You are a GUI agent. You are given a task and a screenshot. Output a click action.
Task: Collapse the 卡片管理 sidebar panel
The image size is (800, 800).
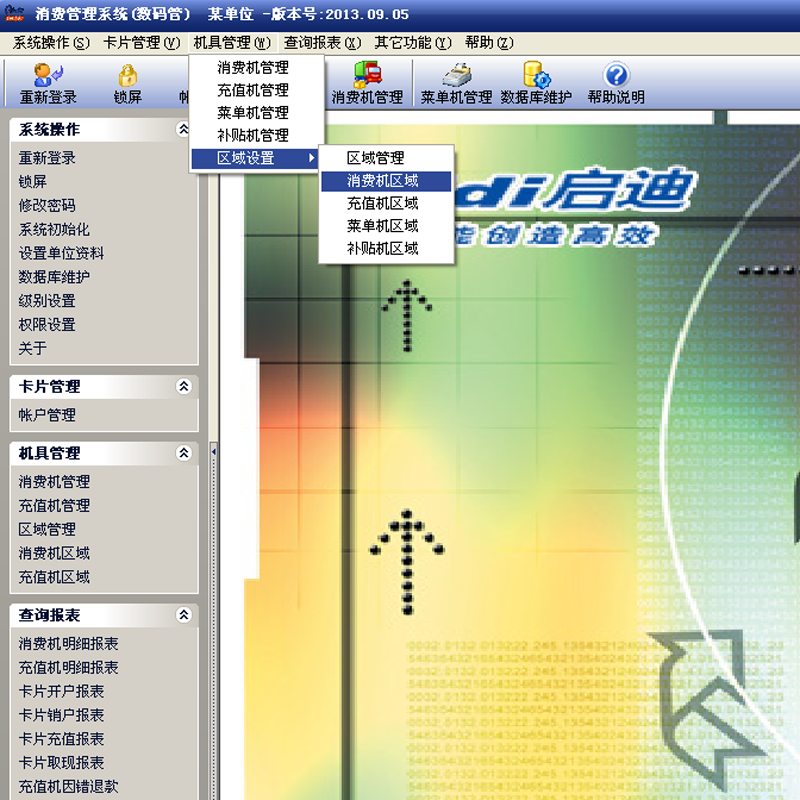pos(182,386)
